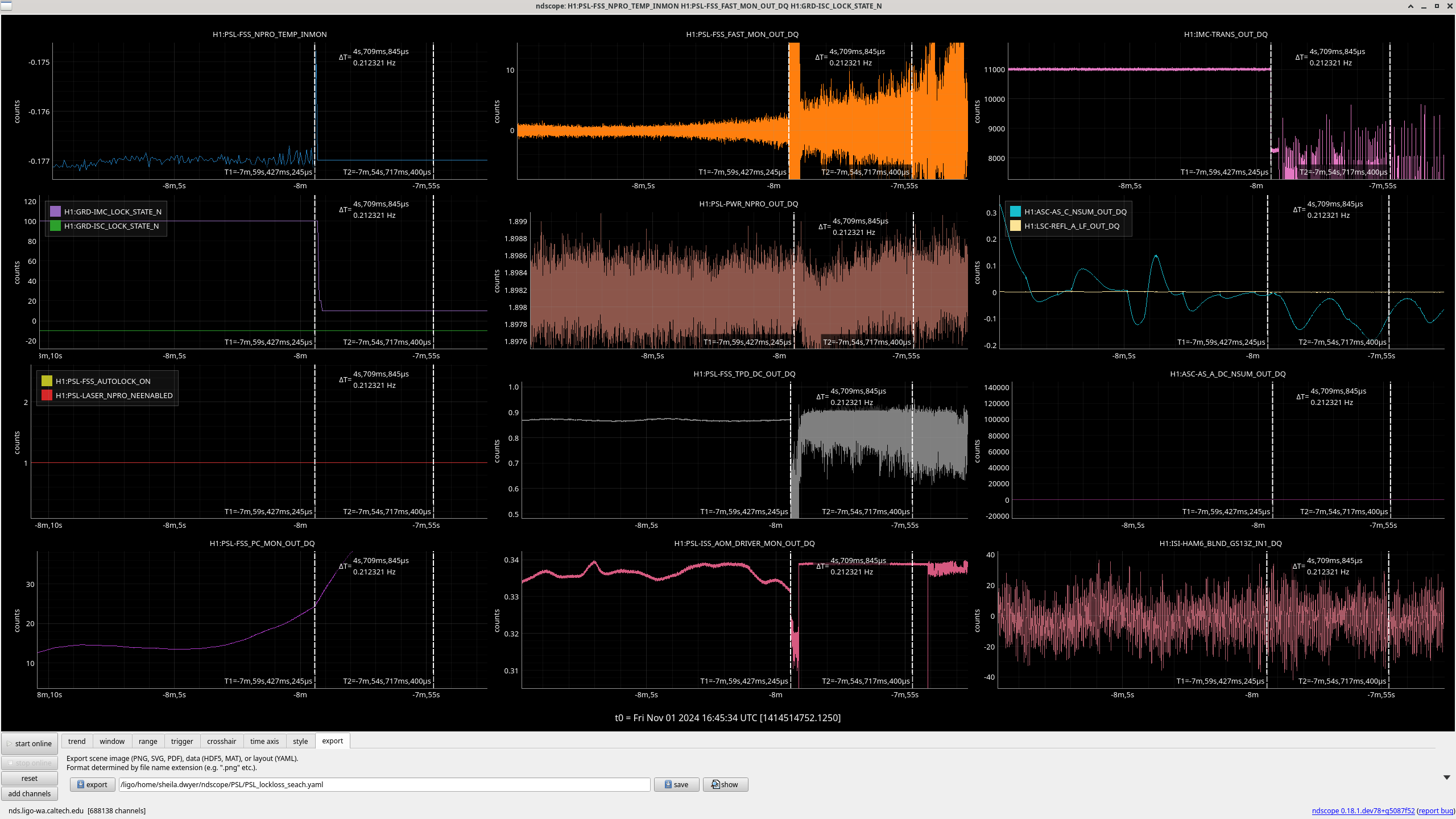Click the save button
1456x819 pixels.
click(676, 784)
